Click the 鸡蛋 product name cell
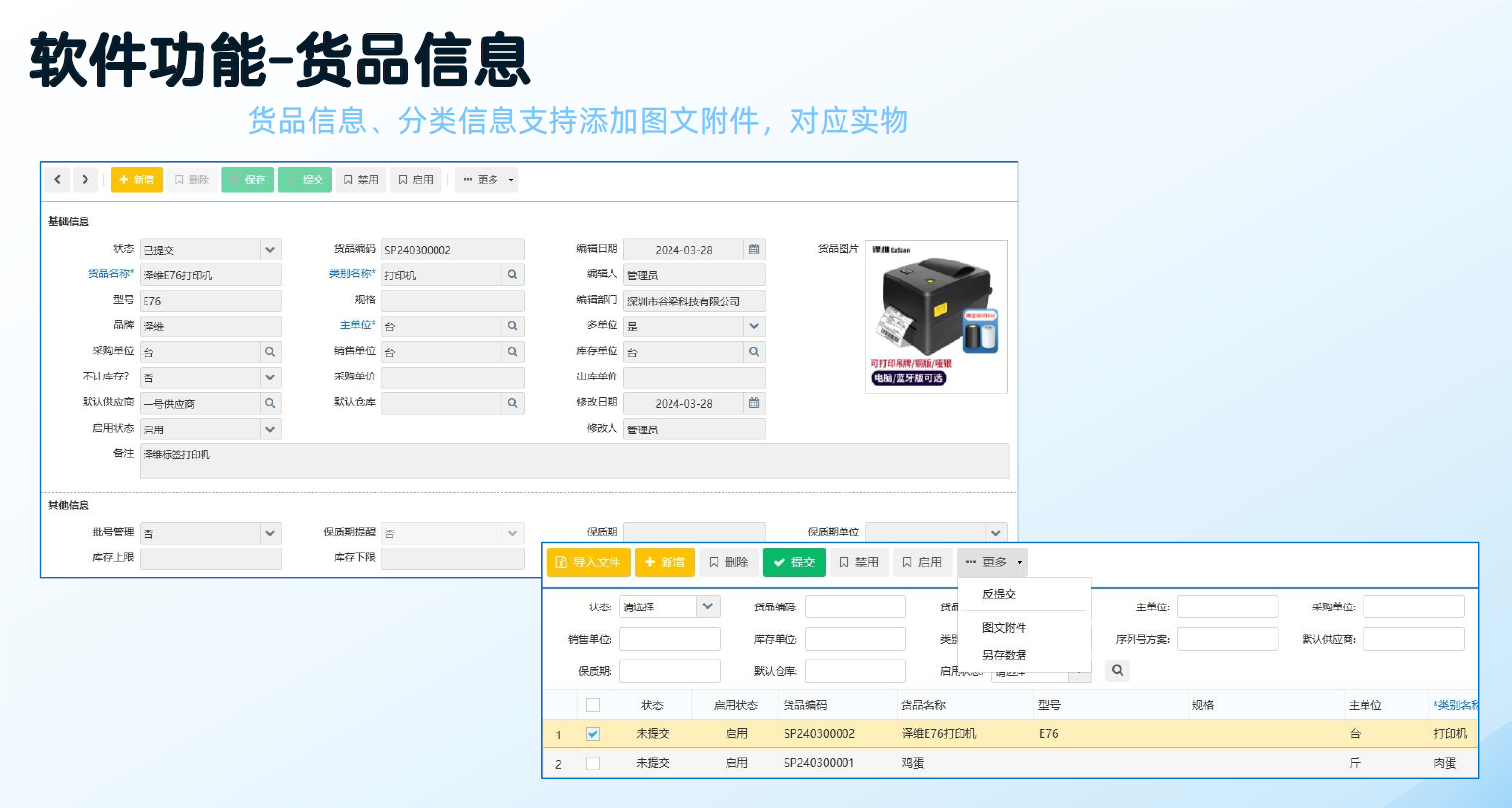 click(x=913, y=763)
